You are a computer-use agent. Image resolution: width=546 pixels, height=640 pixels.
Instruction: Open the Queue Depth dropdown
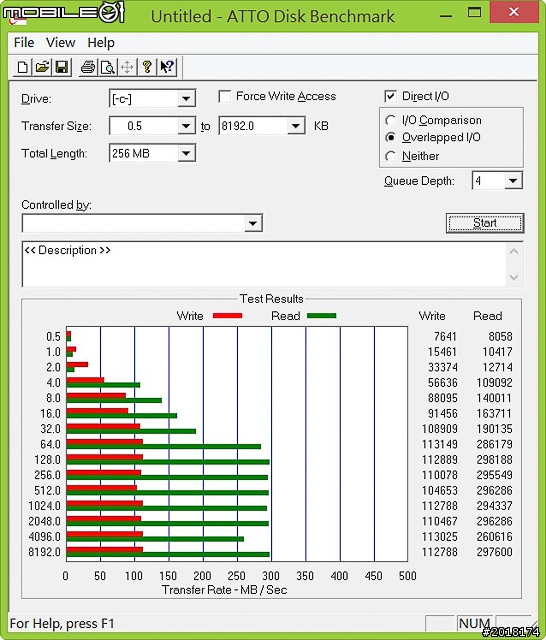(513, 180)
